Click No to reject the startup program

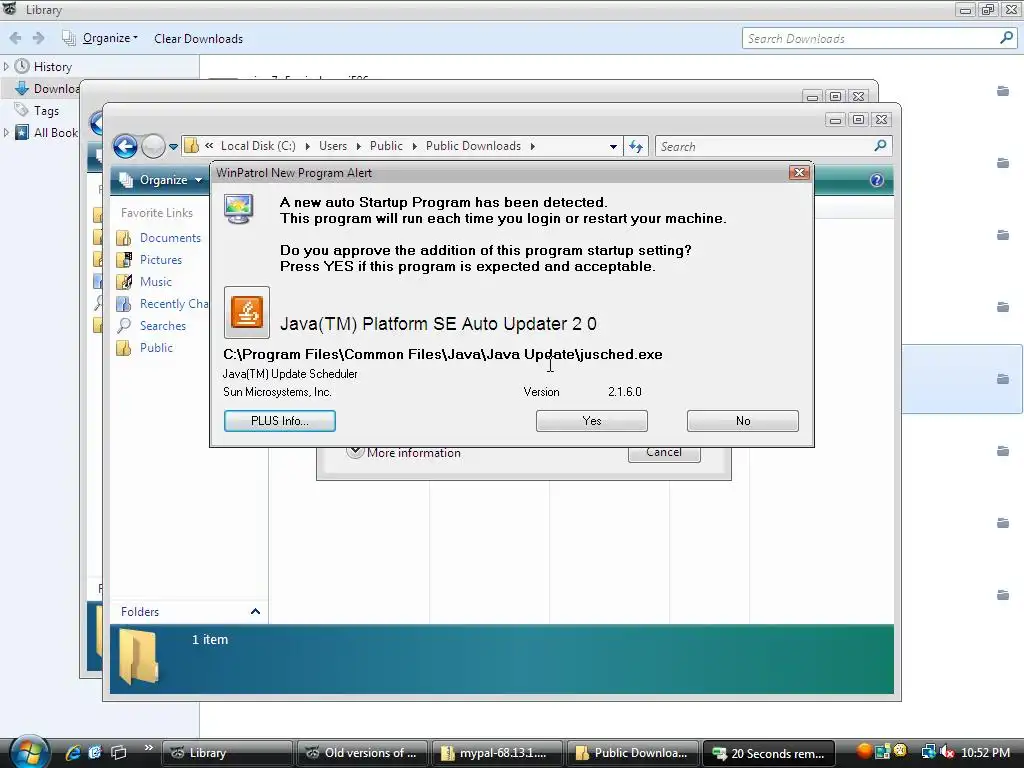(743, 421)
